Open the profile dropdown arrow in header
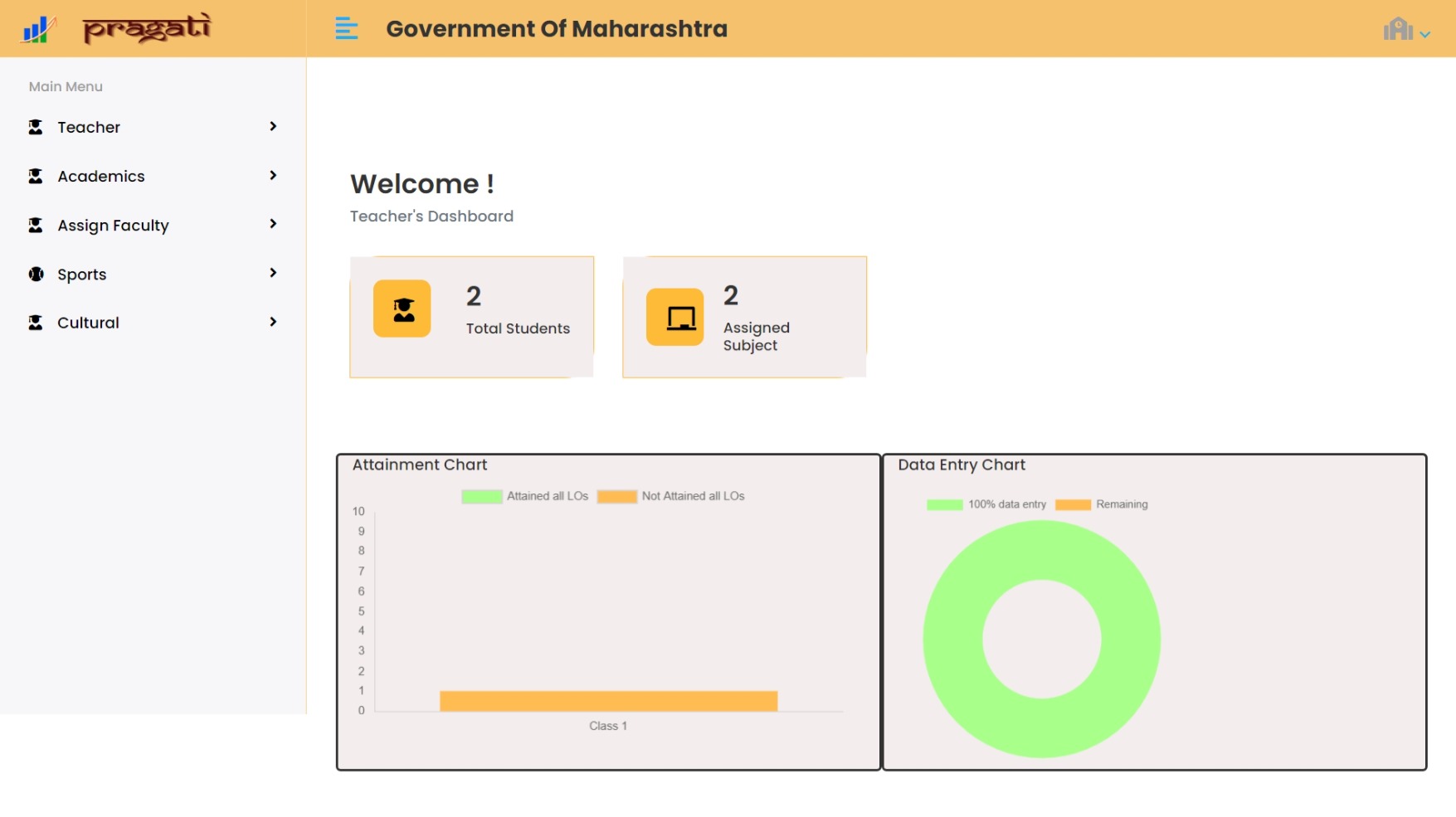Image resolution: width=1456 pixels, height=817 pixels. pos(1425,35)
